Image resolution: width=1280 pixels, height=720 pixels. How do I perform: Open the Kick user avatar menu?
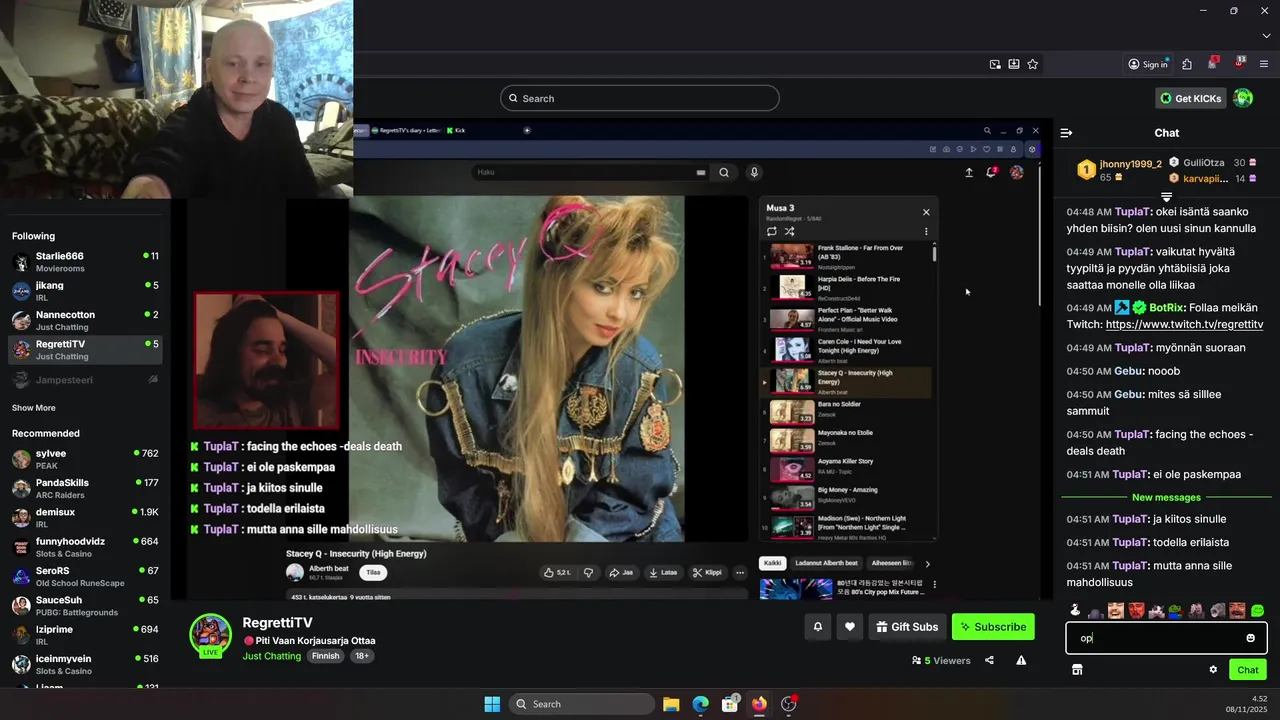[1243, 98]
